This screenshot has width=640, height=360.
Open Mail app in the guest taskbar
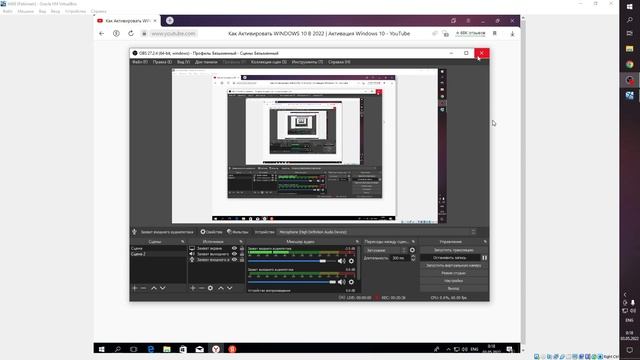click(x=199, y=349)
